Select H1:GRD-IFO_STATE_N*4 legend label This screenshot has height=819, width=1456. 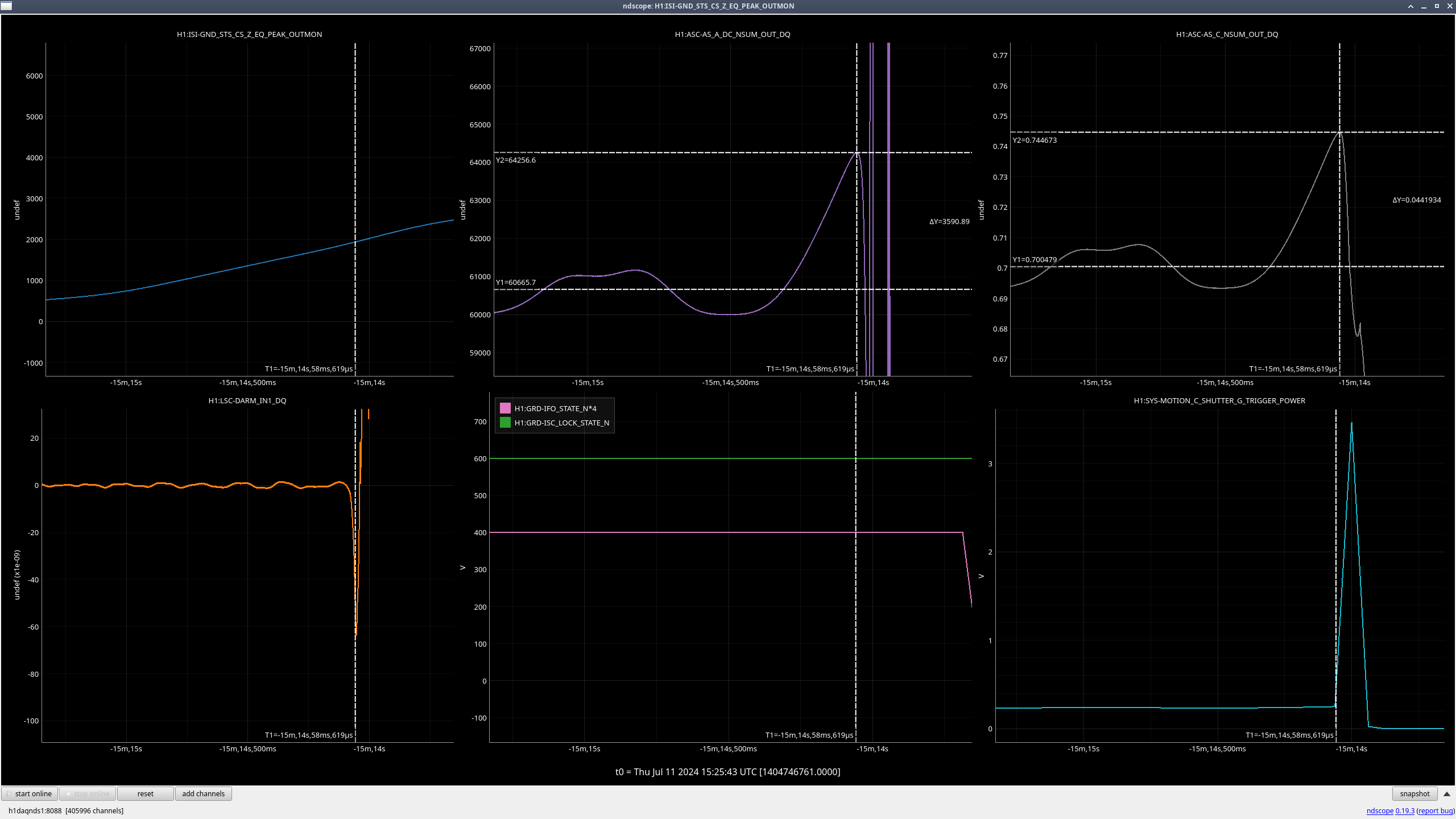[555, 408]
